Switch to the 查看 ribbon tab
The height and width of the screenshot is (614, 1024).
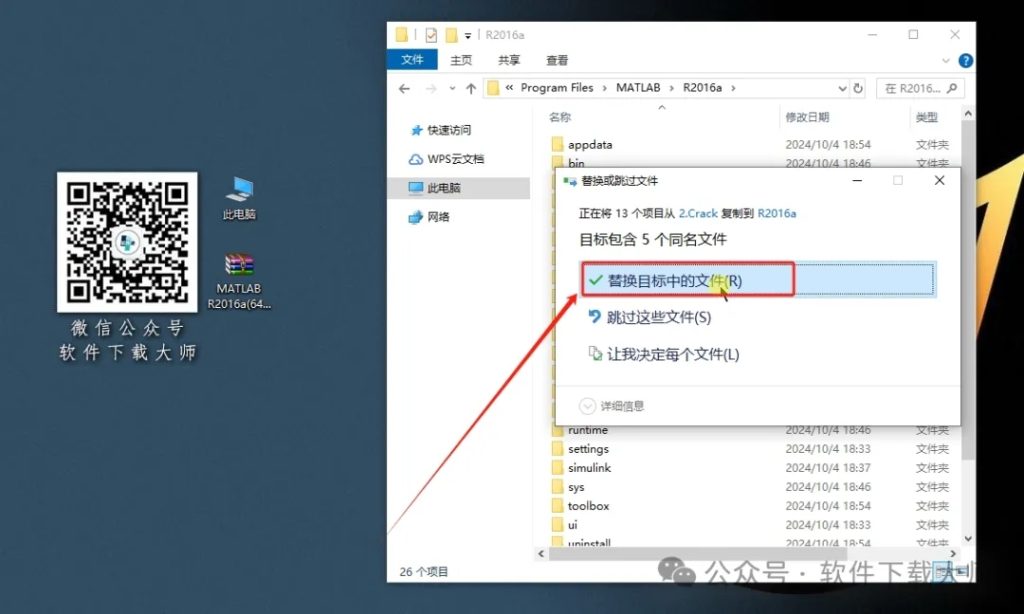556,59
